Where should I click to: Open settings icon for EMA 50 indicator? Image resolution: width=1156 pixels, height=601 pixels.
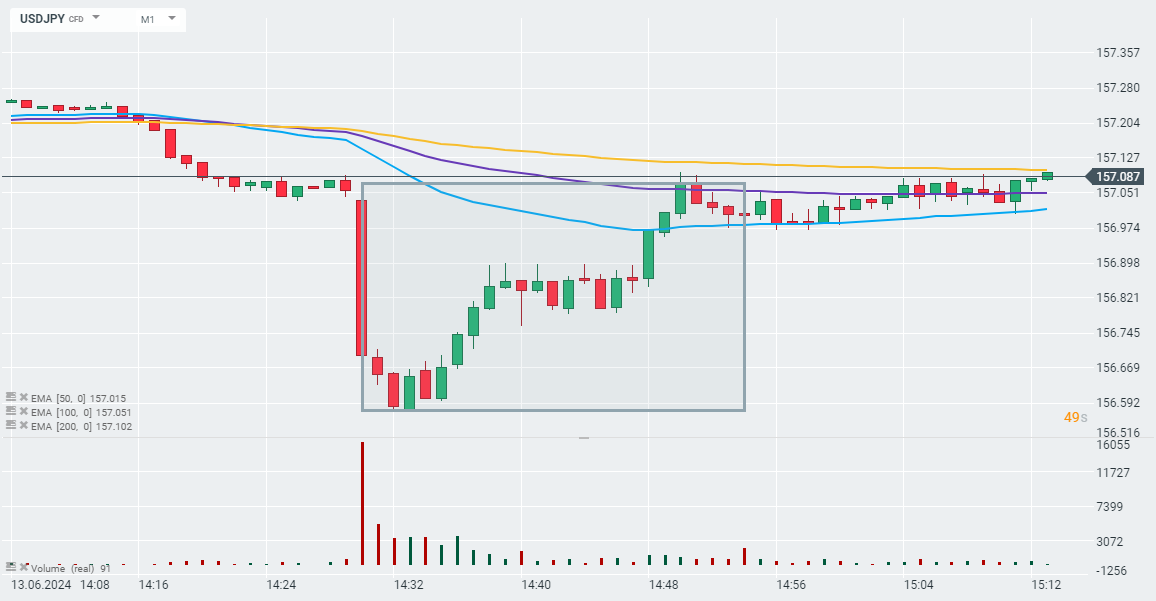pyautogui.click(x=11, y=397)
